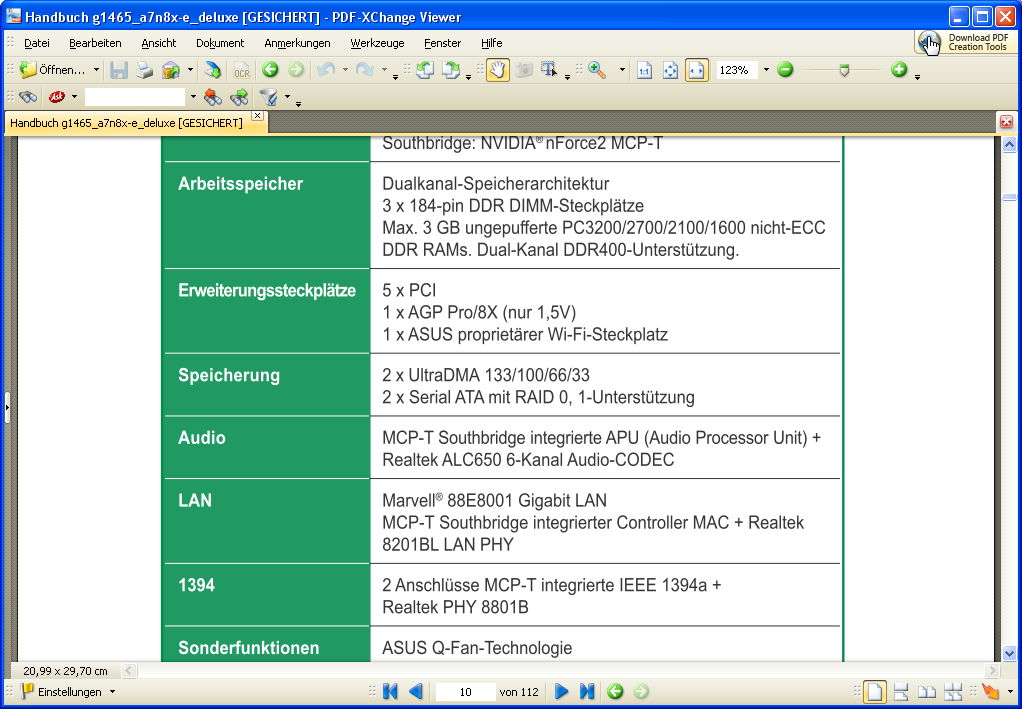Select the Handbuch g1465_a7n8x-e_deluxe document tab
This screenshot has width=1022, height=709.
(126, 123)
